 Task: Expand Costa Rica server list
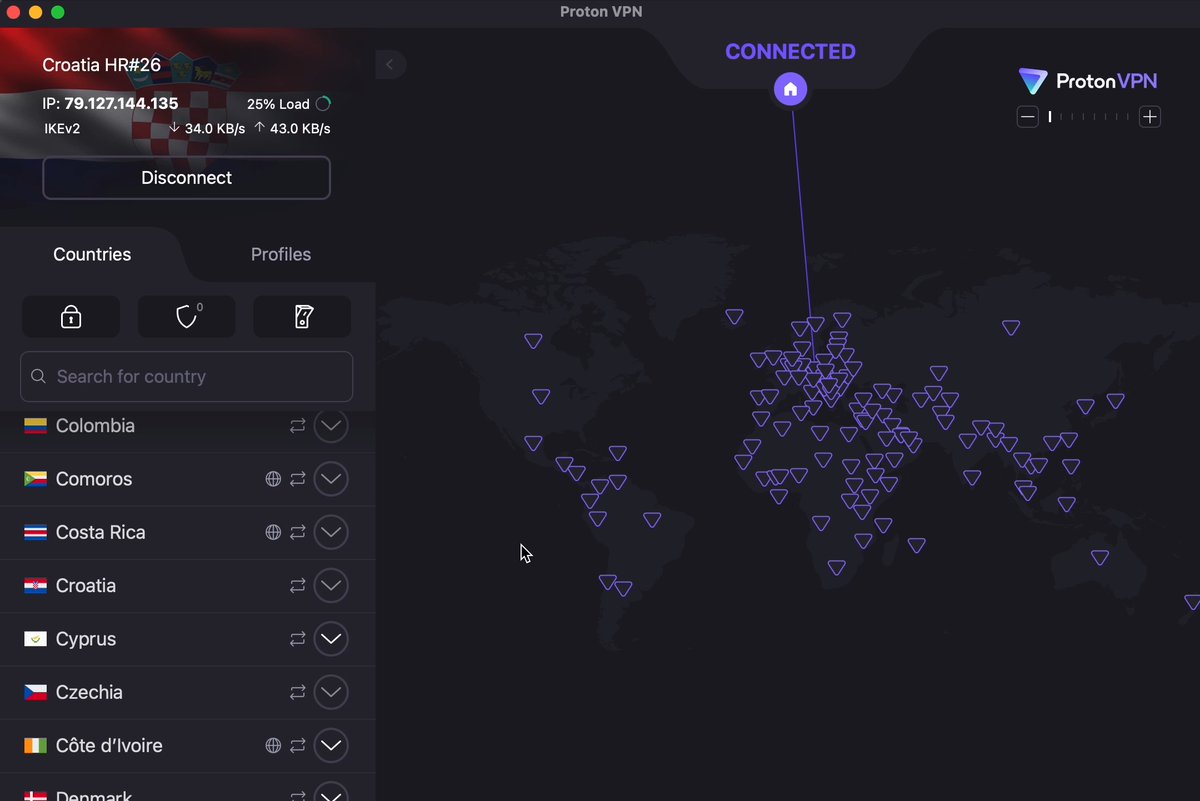tap(331, 532)
